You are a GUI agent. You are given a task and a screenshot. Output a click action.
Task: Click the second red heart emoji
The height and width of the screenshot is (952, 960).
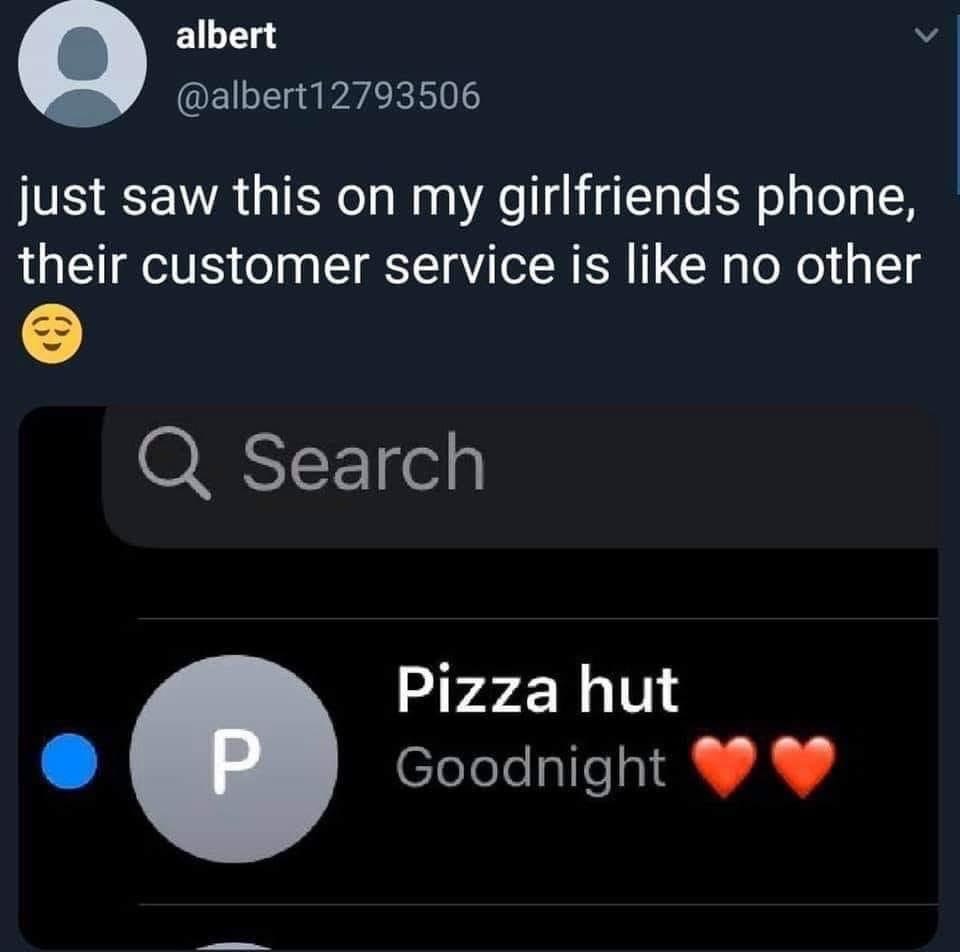pyautogui.click(x=803, y=767)
